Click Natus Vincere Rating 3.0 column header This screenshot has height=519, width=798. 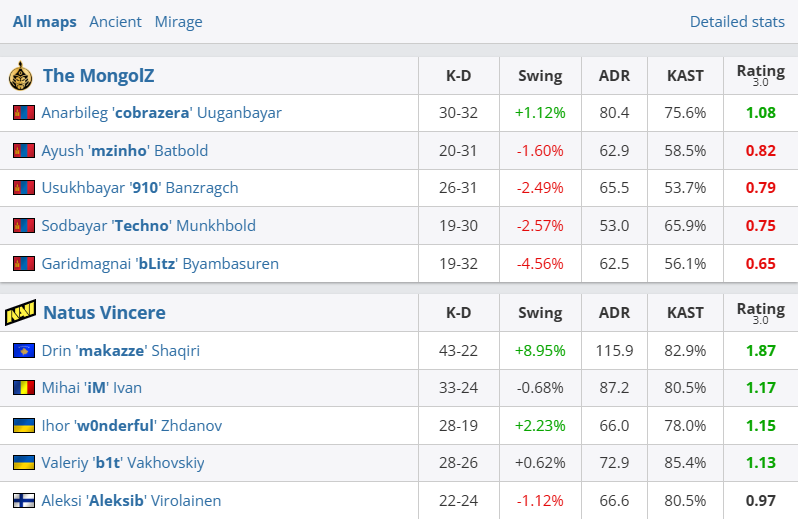(760, 313)
